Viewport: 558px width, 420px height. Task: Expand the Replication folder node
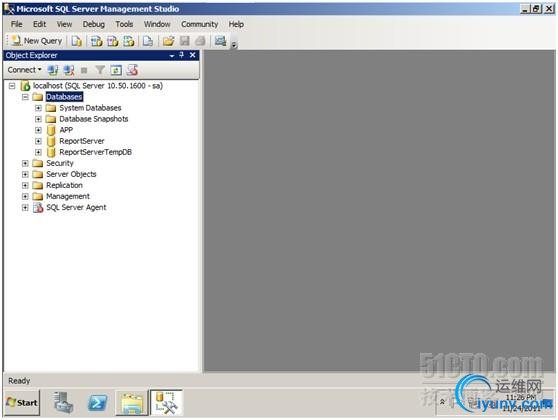tap(25, 185)
